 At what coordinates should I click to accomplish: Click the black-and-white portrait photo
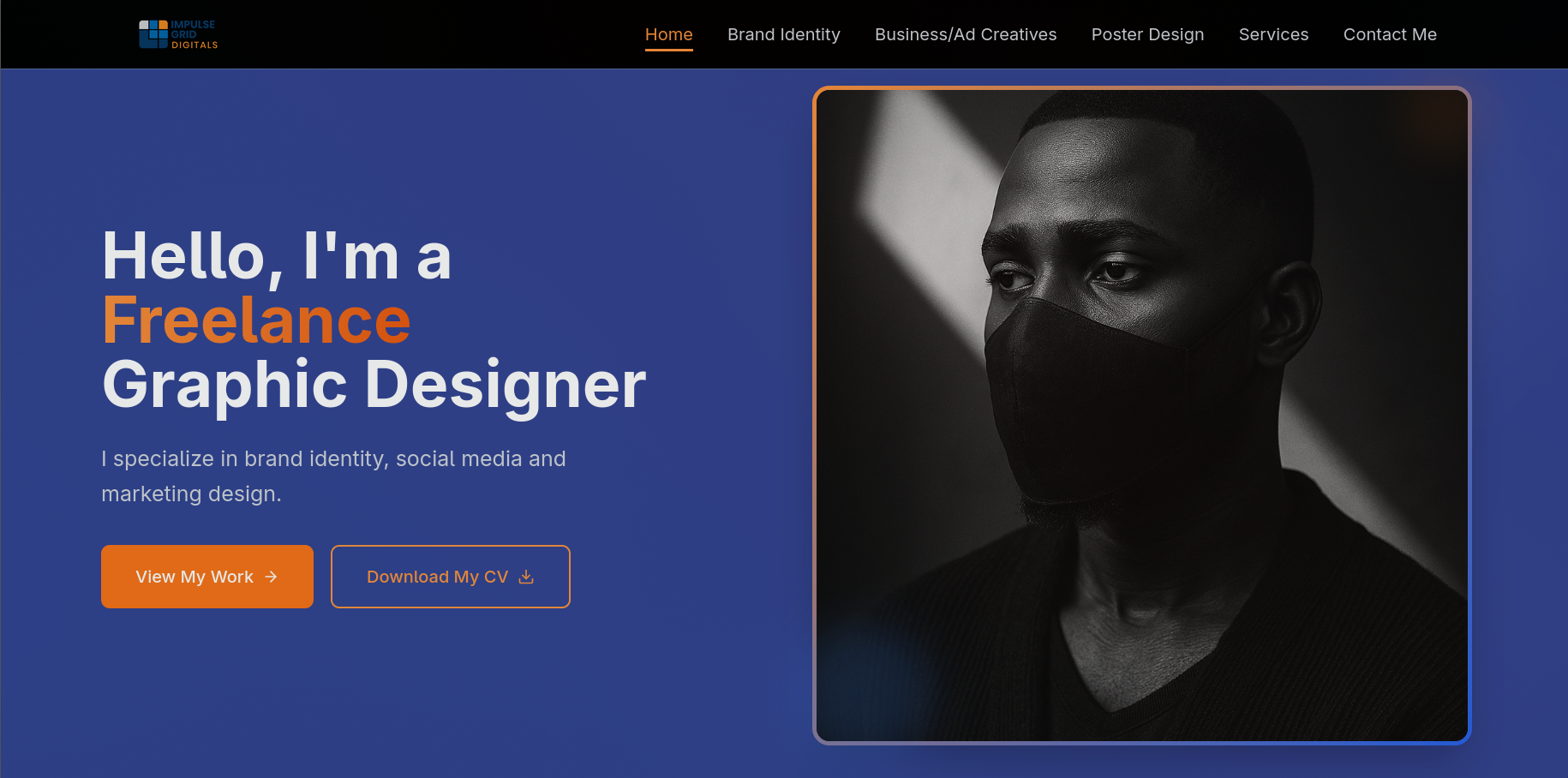1142,416
